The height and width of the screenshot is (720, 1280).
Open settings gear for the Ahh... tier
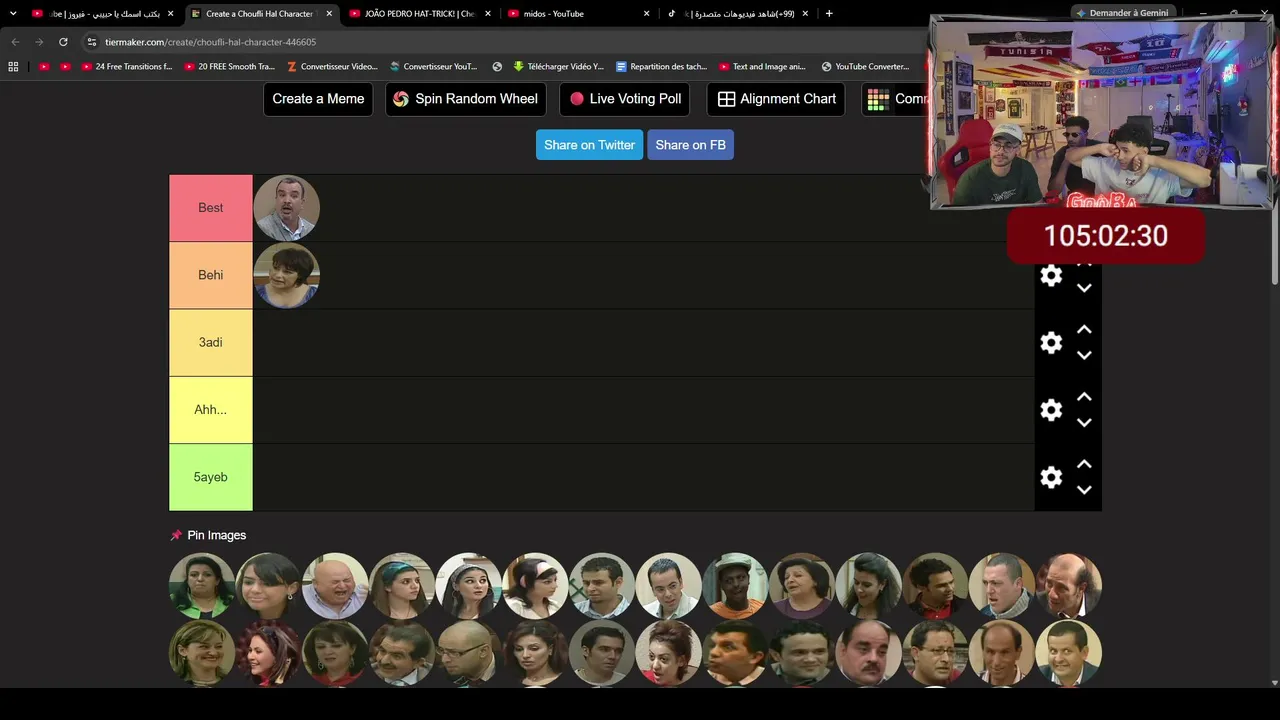[x=1051, y=410]
